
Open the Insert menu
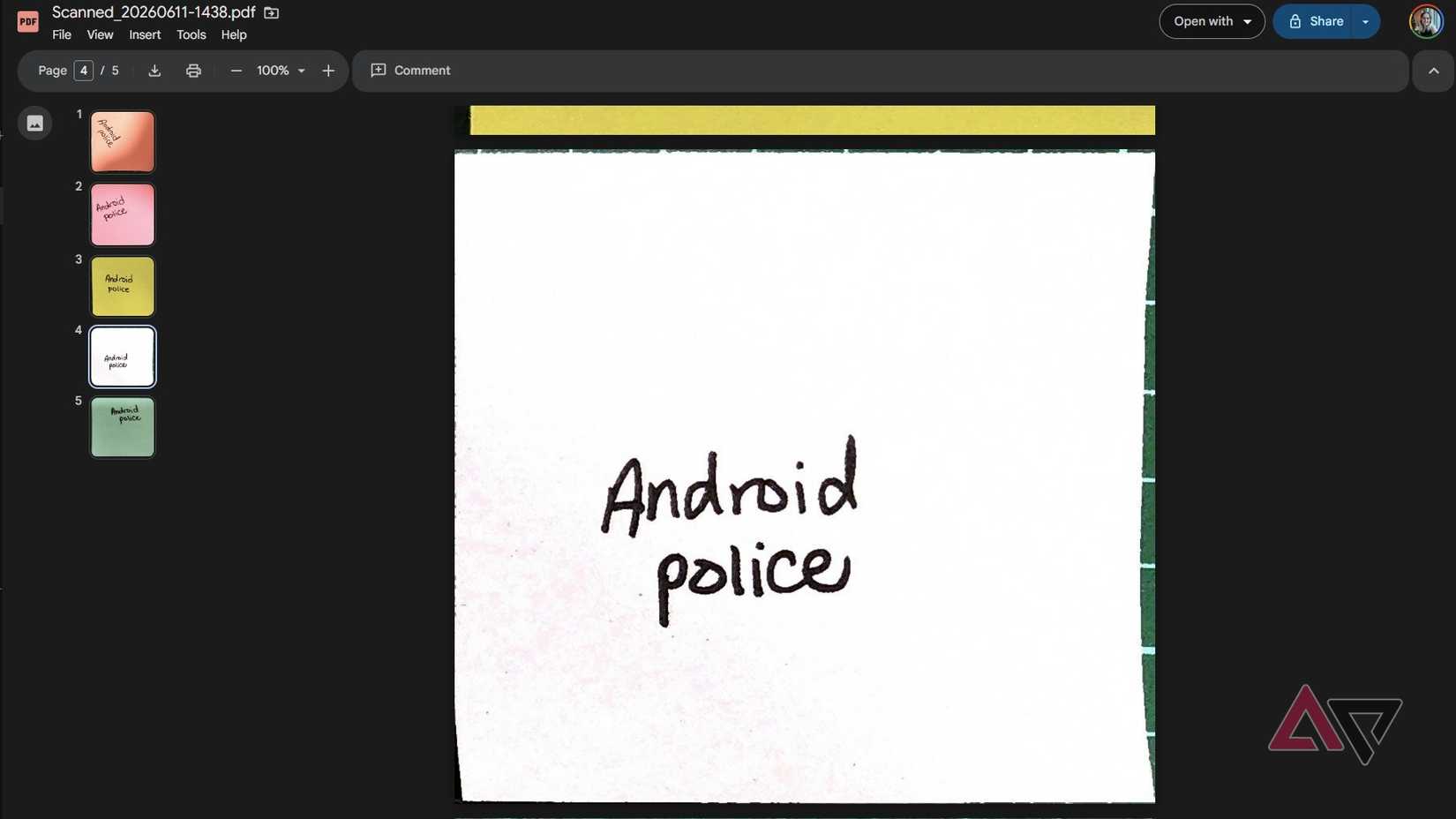(x=145, y=34)
